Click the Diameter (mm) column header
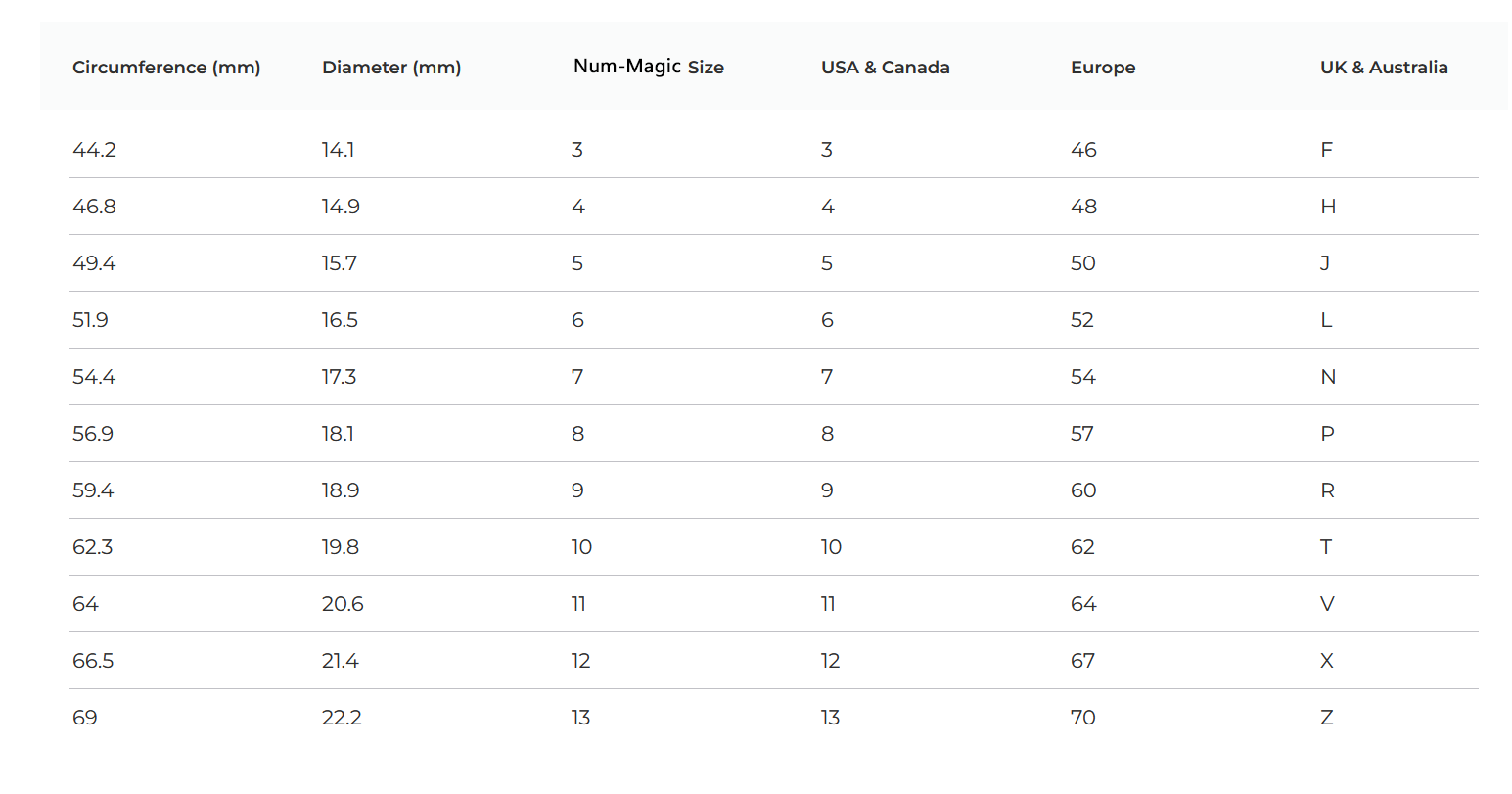The height and width of the screenshot is (794, 1512). click(x=391, y=68)
